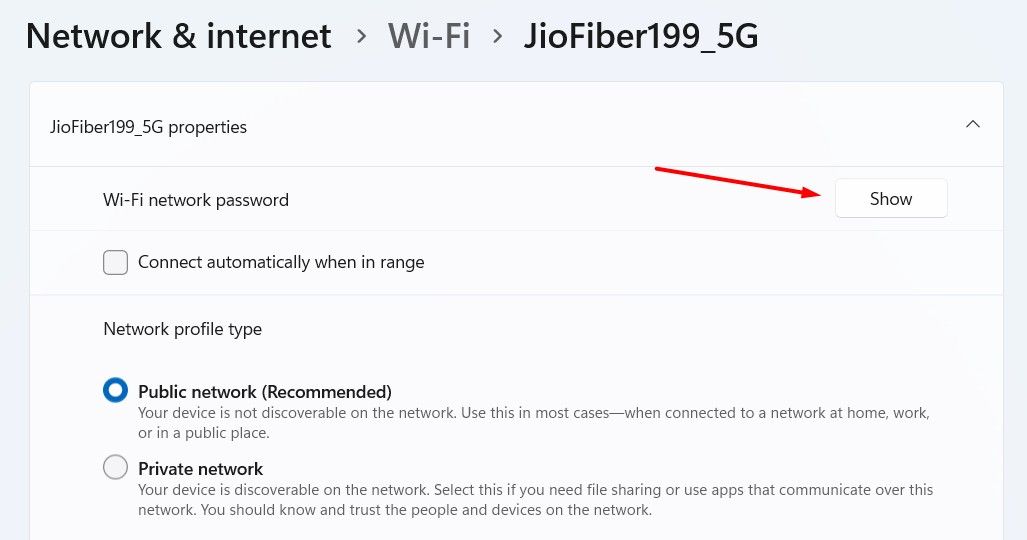Click the 'Public network (Recommended)' label
Screen dimensions: 1027x540
[x=264, y=392]
